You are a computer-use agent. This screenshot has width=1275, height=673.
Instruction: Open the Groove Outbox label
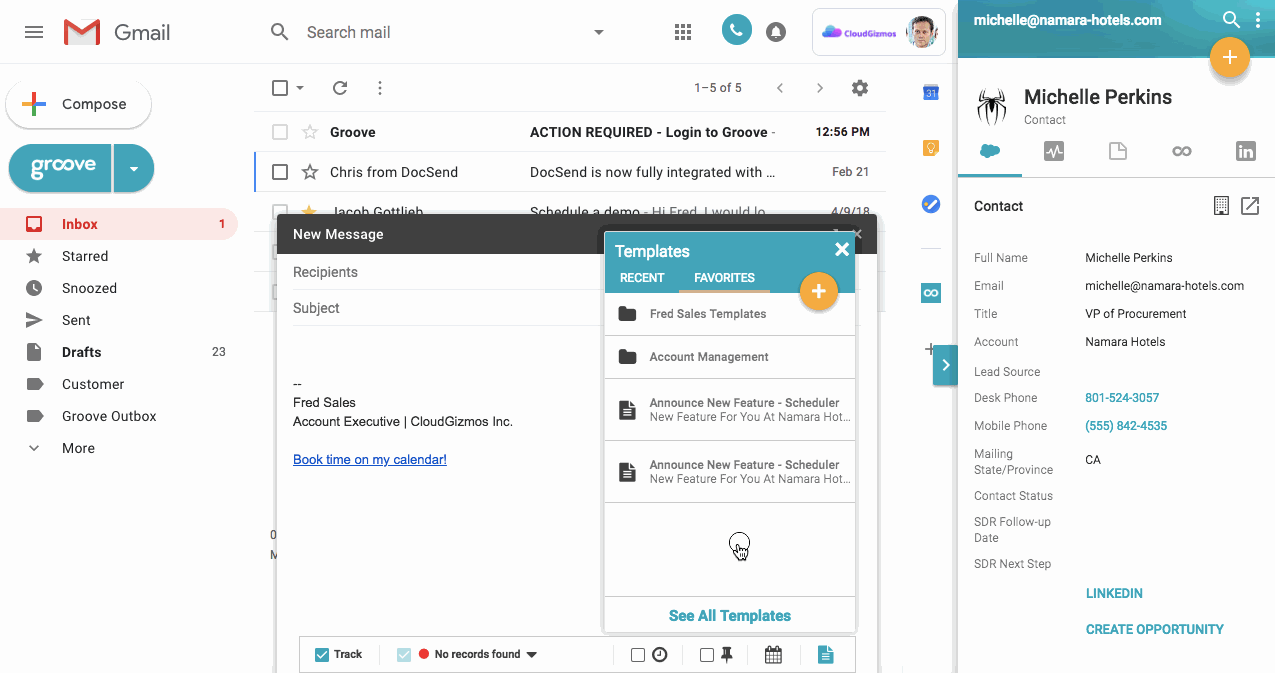(x=120, y=416)
